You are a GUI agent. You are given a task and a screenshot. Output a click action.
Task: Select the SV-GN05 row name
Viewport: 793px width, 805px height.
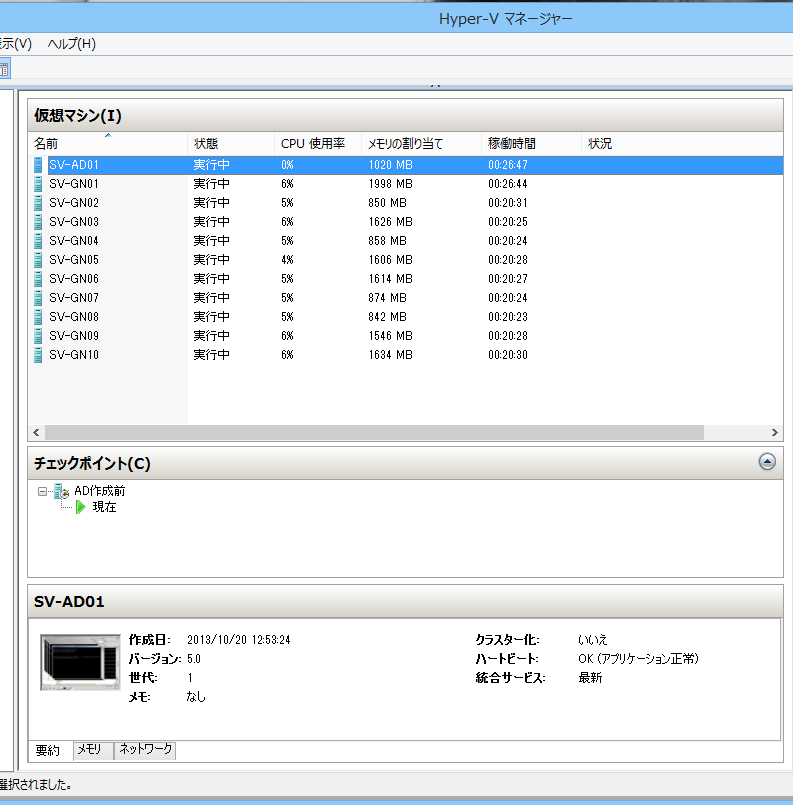pyautogui.click(x=74, y=260)
